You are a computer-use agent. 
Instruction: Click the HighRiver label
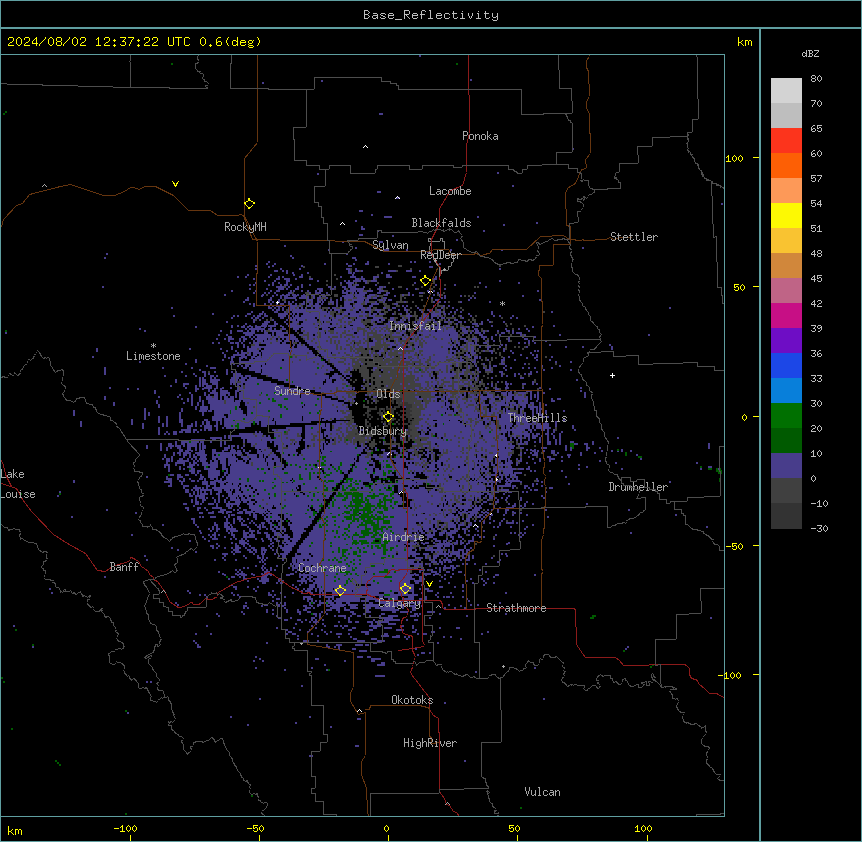[430, 743]
